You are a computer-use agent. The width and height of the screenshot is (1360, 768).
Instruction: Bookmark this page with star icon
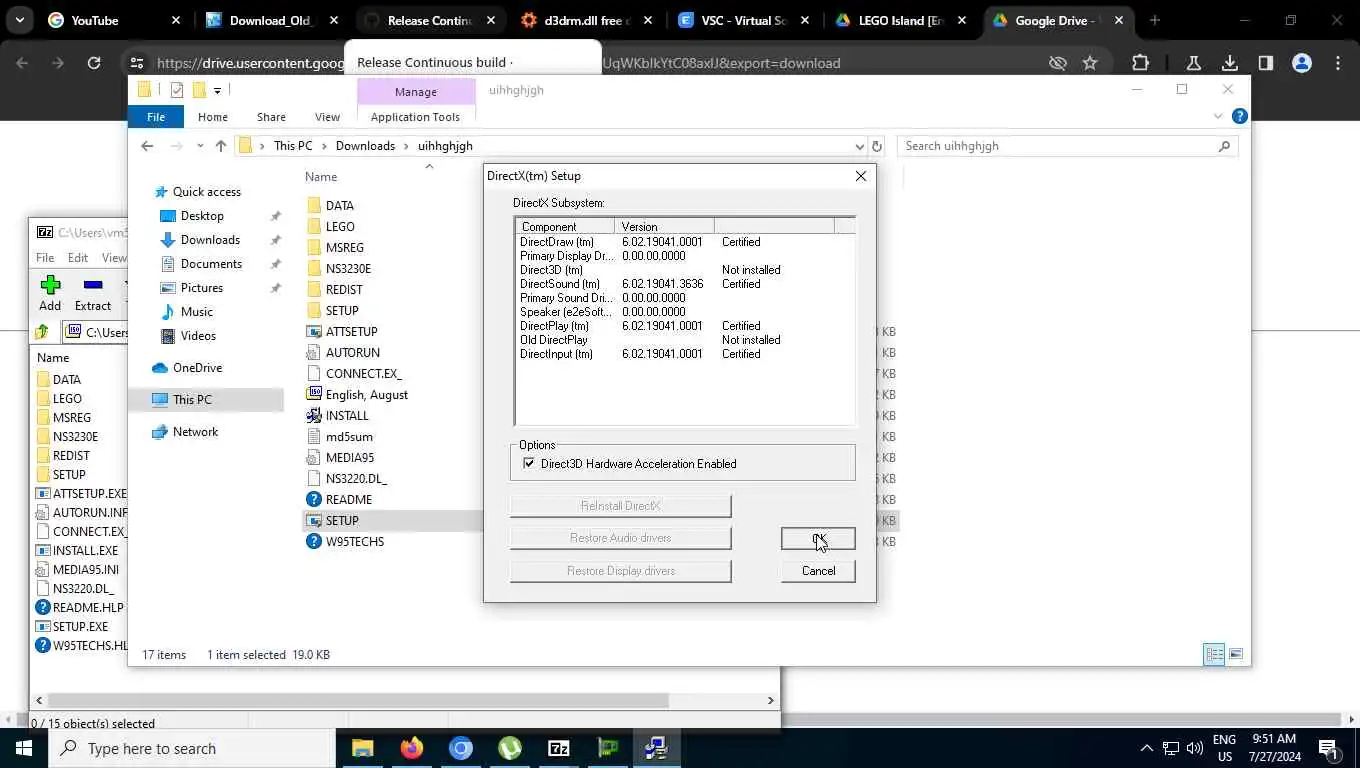click(1090, 63)
